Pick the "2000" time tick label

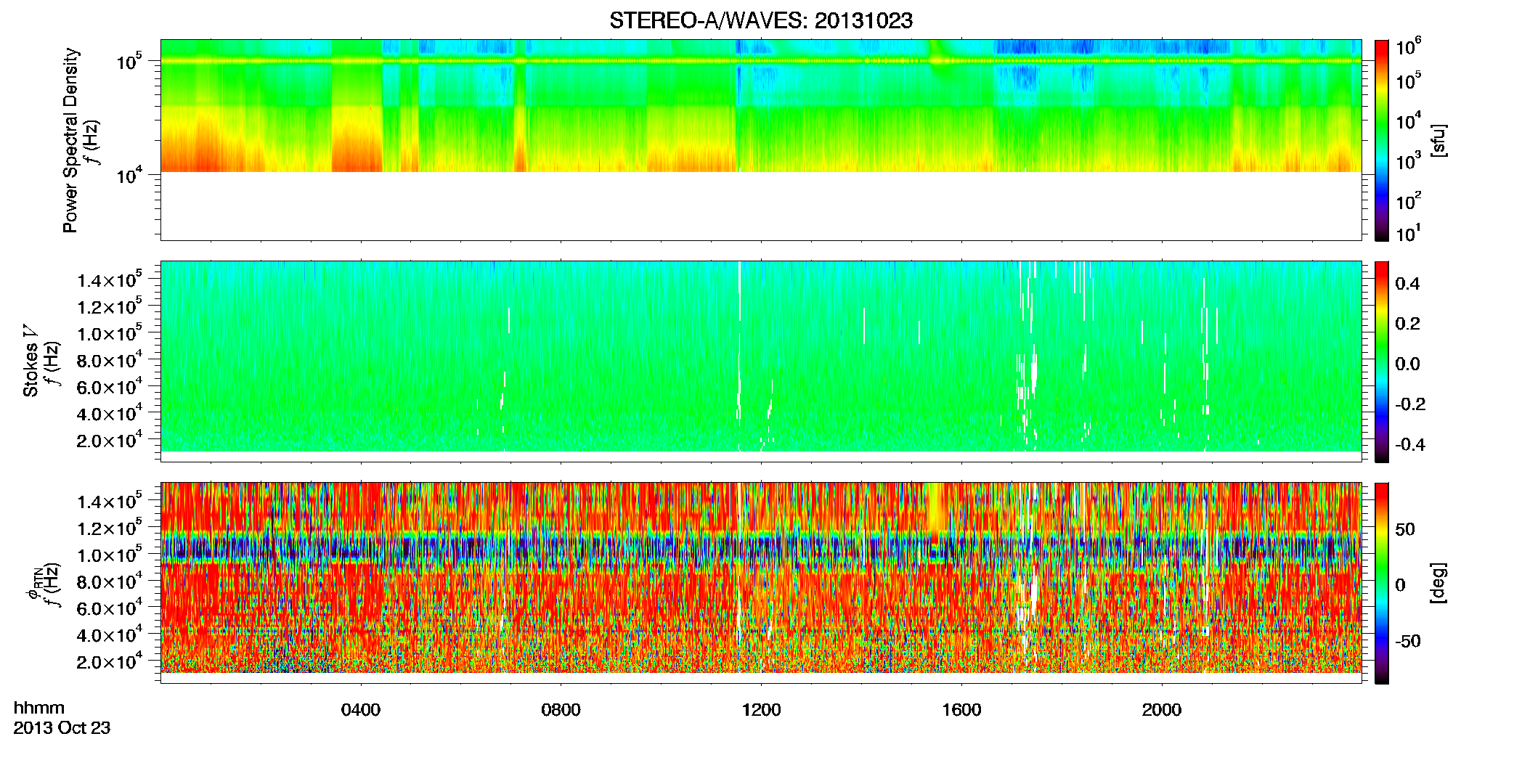(x=1162, y=710)
